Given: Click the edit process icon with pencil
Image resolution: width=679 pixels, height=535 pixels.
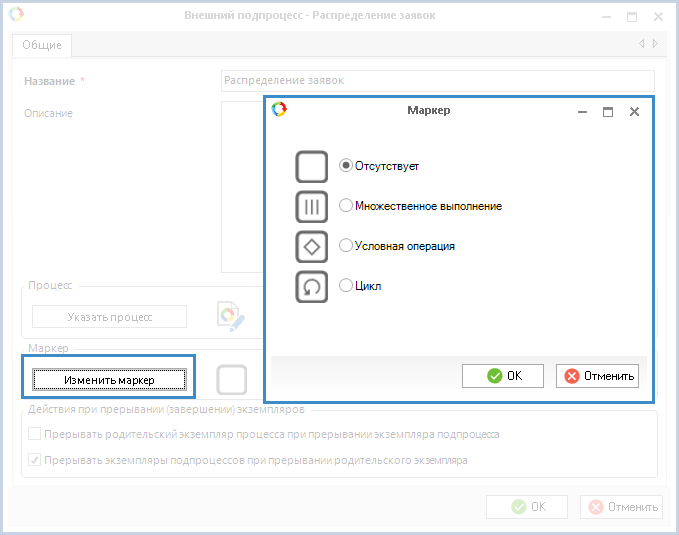Looking at the screenshot, I should [231, 317].
